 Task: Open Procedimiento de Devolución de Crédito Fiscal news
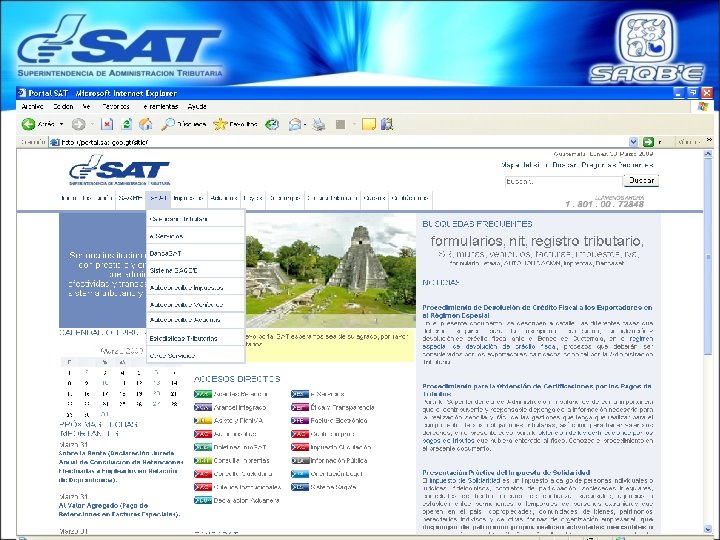click(537, 311)
